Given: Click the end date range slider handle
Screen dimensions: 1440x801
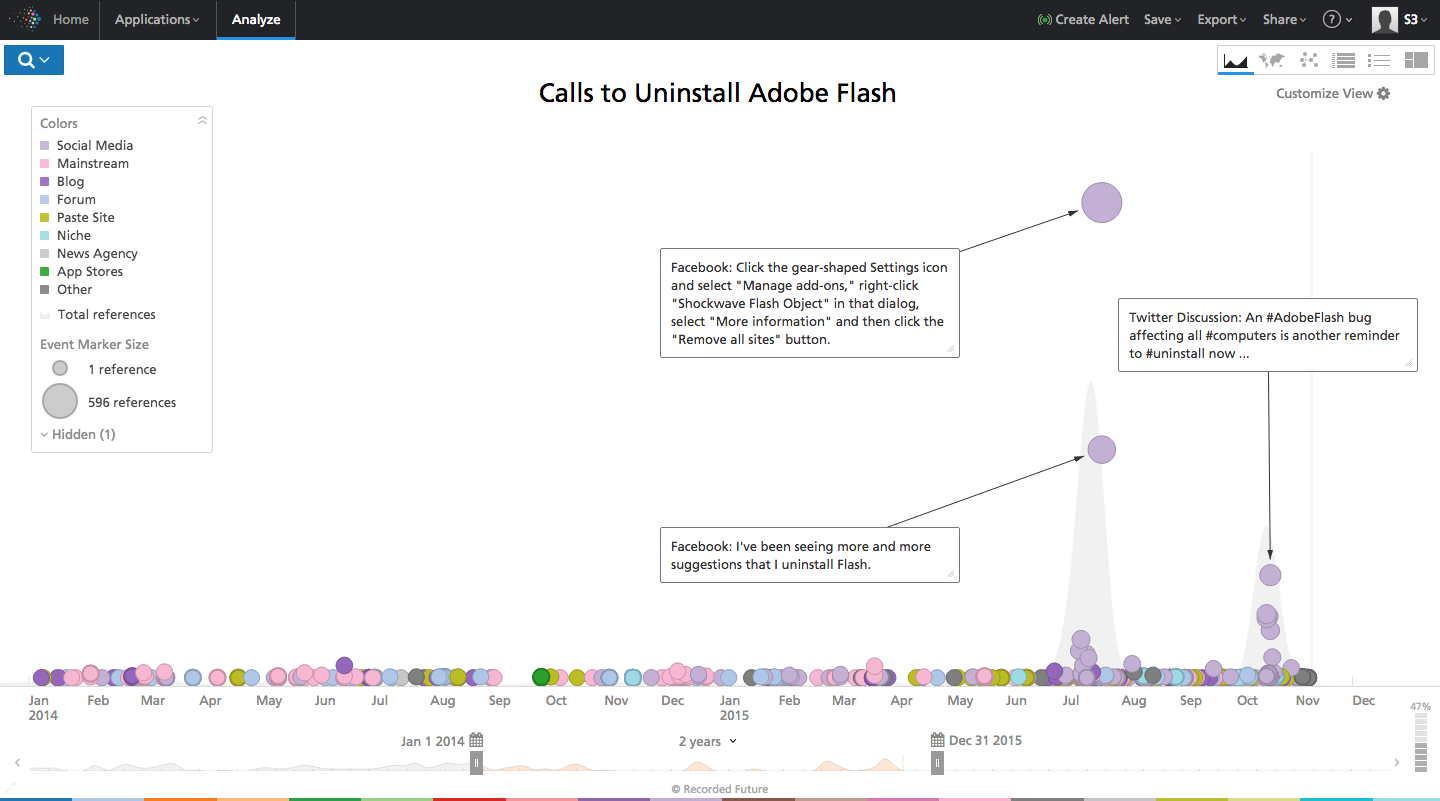Looking at the screenshot, I should coord(937,763).
